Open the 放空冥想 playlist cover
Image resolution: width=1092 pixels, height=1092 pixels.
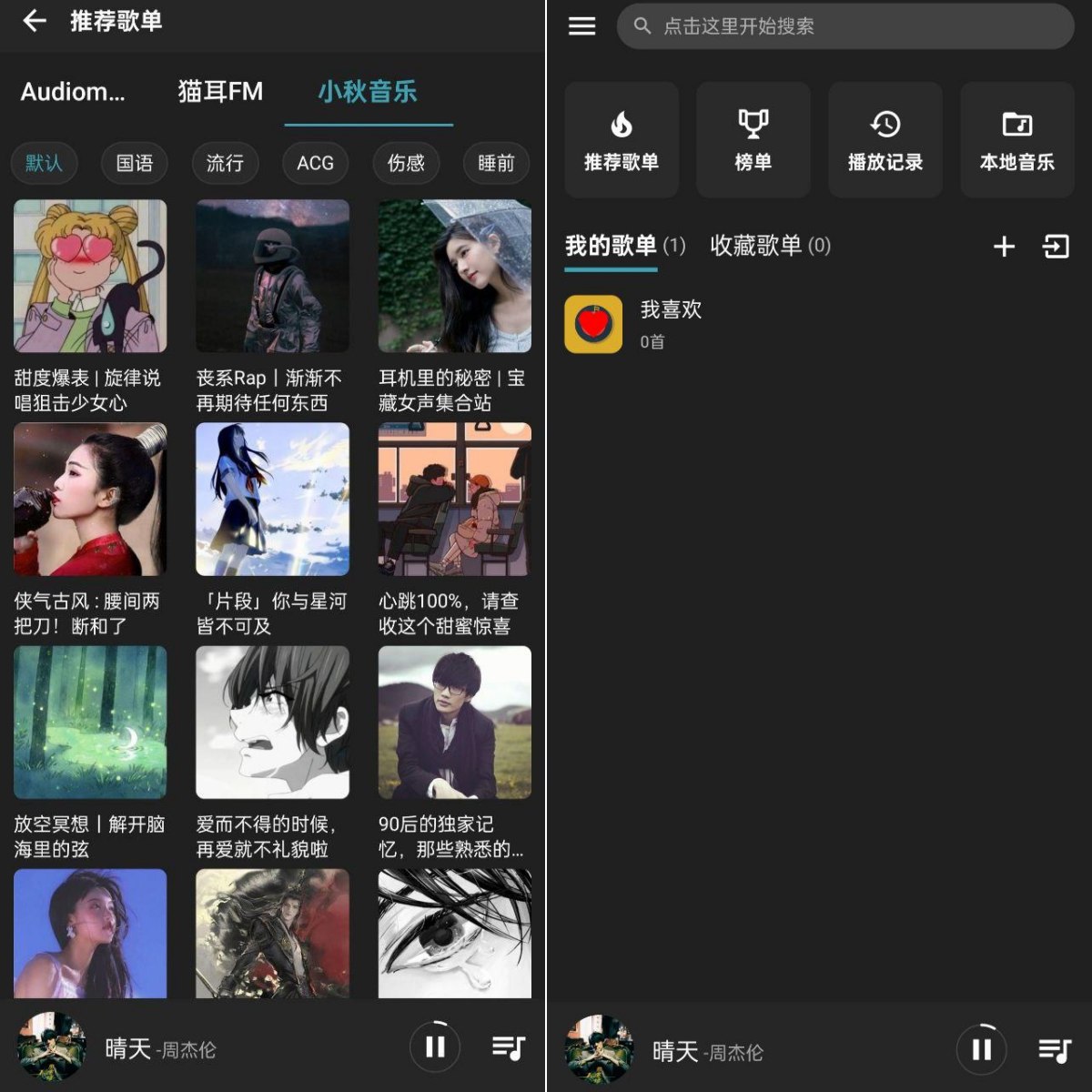click(89, 722)
